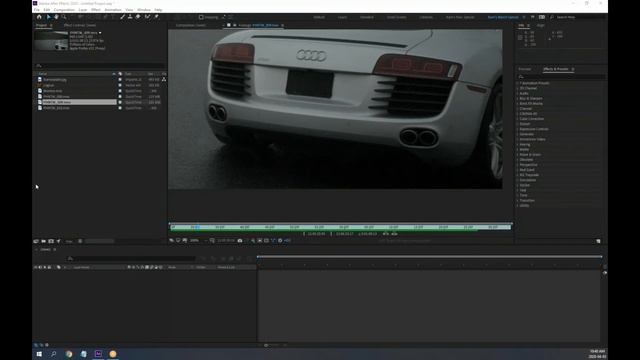Click the timeline work area bar
Screen dimensions: 640x360
[x=429, y=257]
